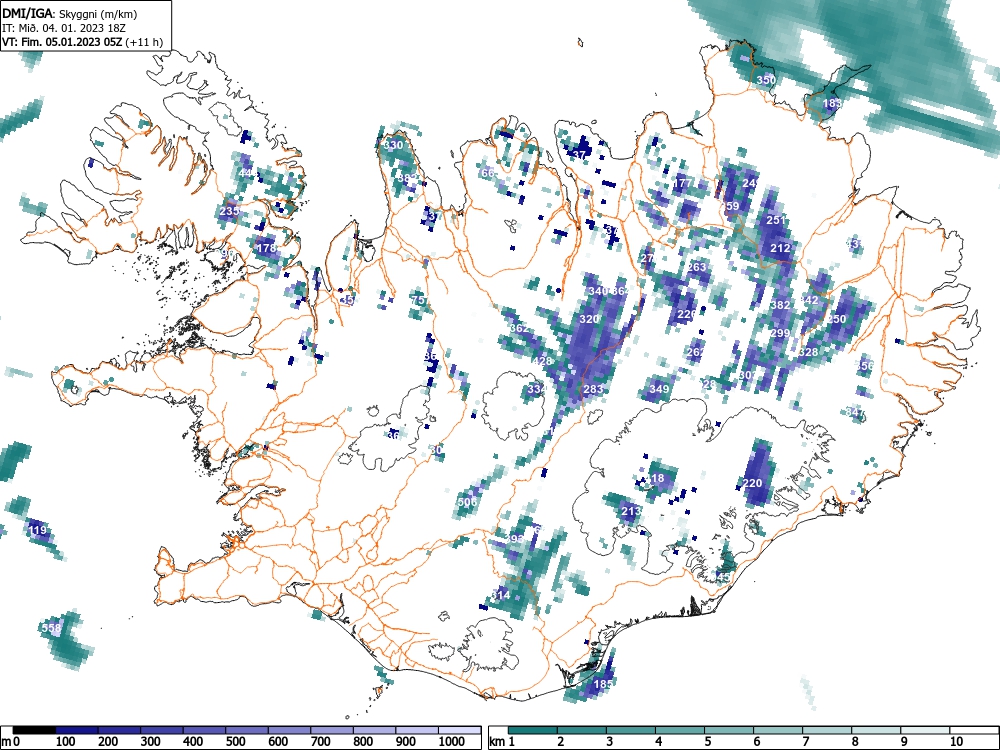The image size is (1000, 750).
Task: Click the map label 347
Action: coord(855,413)
